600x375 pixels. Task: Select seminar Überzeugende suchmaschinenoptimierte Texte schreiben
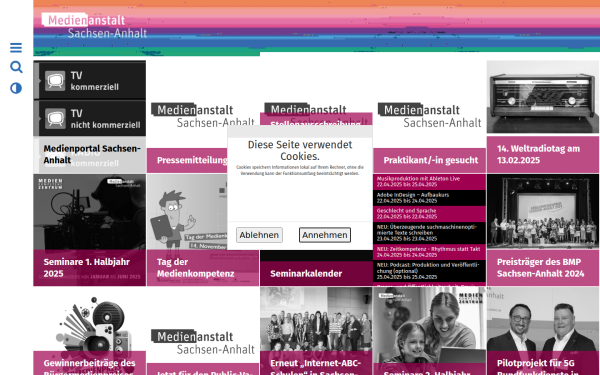[430, 233]
